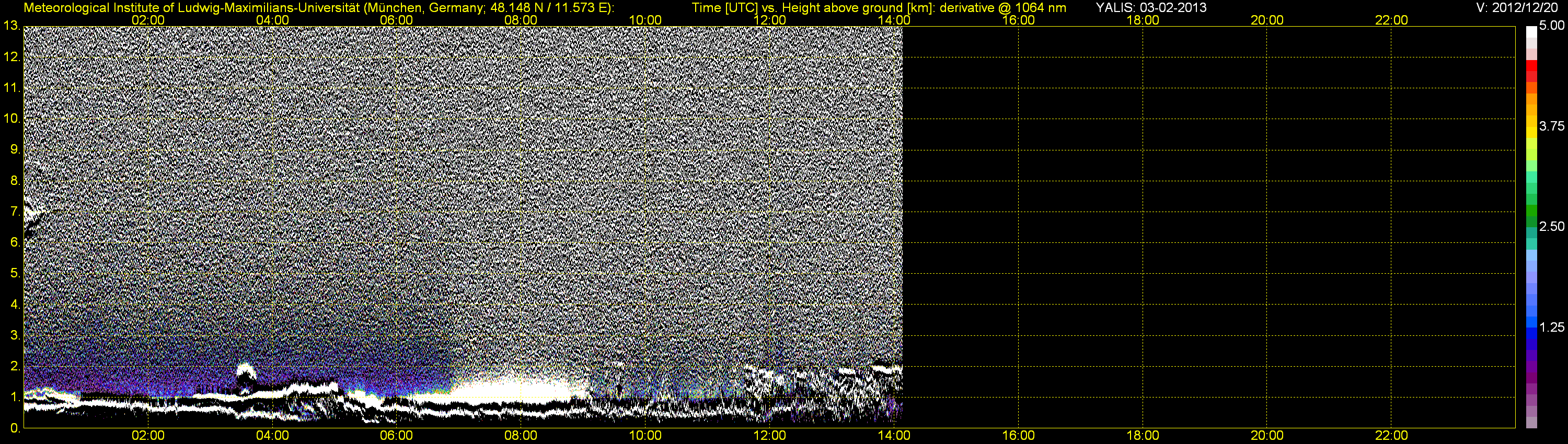The image size is (1568, 444).
Task: Click the 18:00 label on the upper time axis
Action: point(1143,20)
